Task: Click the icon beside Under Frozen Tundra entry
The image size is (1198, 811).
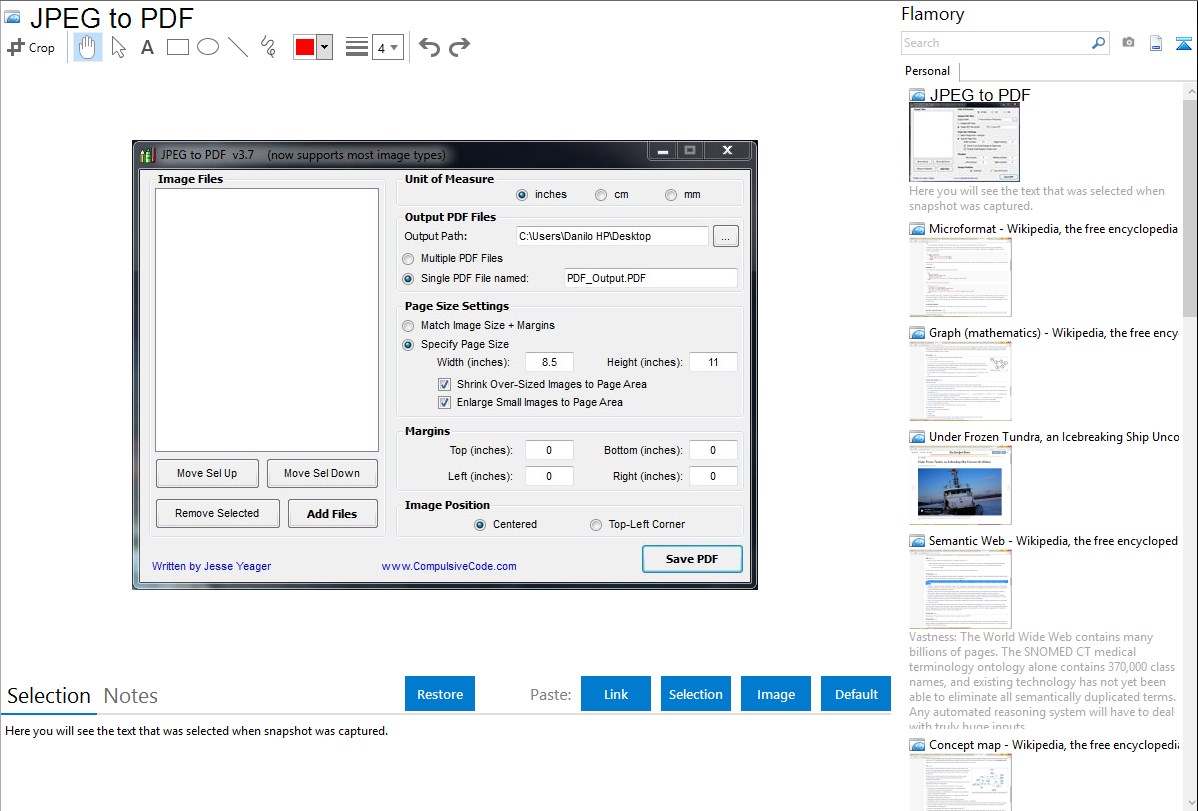Action: [917, 437]
